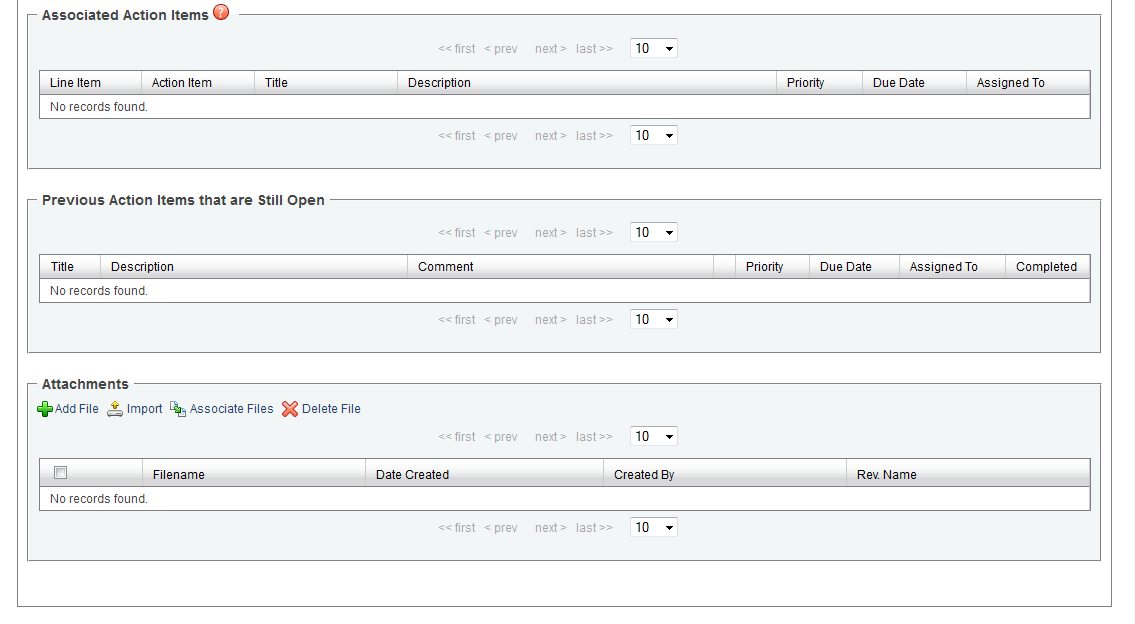The height and width of the screenshot is (624, 1135).
Task: Click 'Previous Action Items that are Still Open' heading
Action: 183,200
